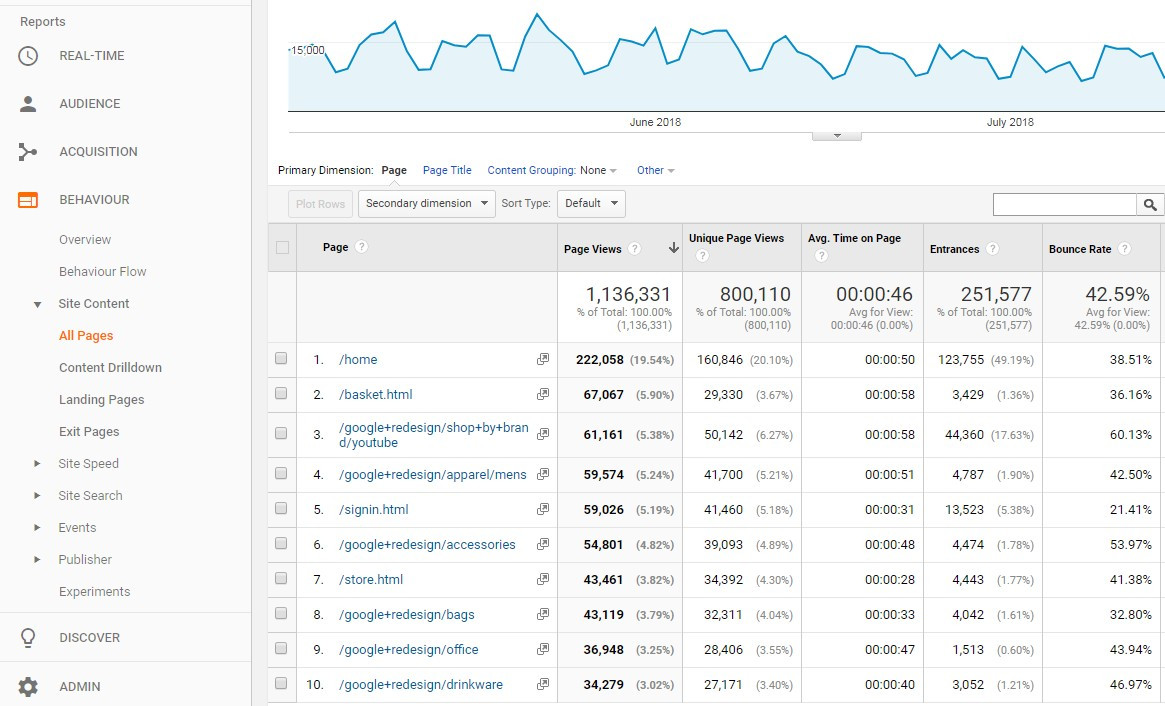
Task: Open accessories page external link icon
Action: [543, 544]
